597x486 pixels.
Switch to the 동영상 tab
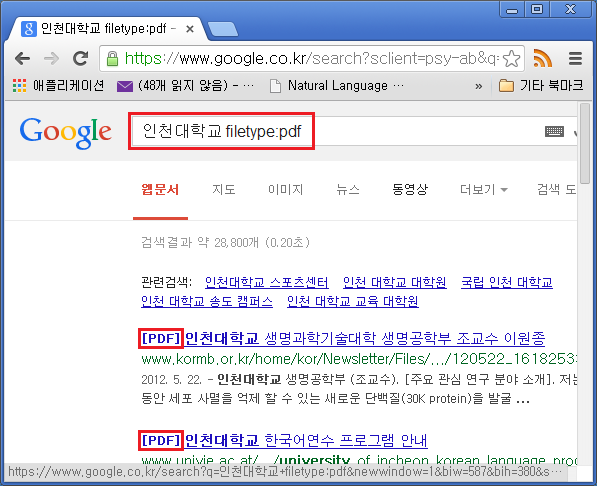point(410,189)
